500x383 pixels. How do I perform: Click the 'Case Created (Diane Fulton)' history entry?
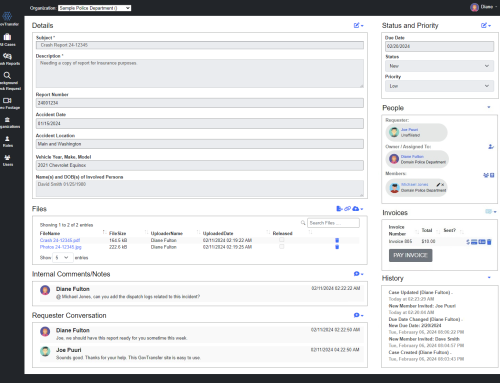tap(420, 352)
